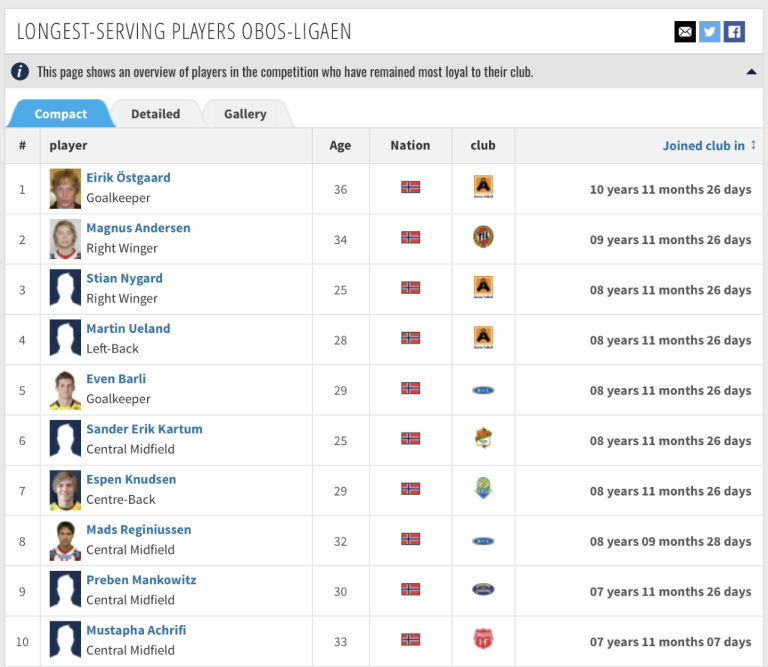Switch to the Detailed tab
This screenshot has height=667, width=768.
155,114
